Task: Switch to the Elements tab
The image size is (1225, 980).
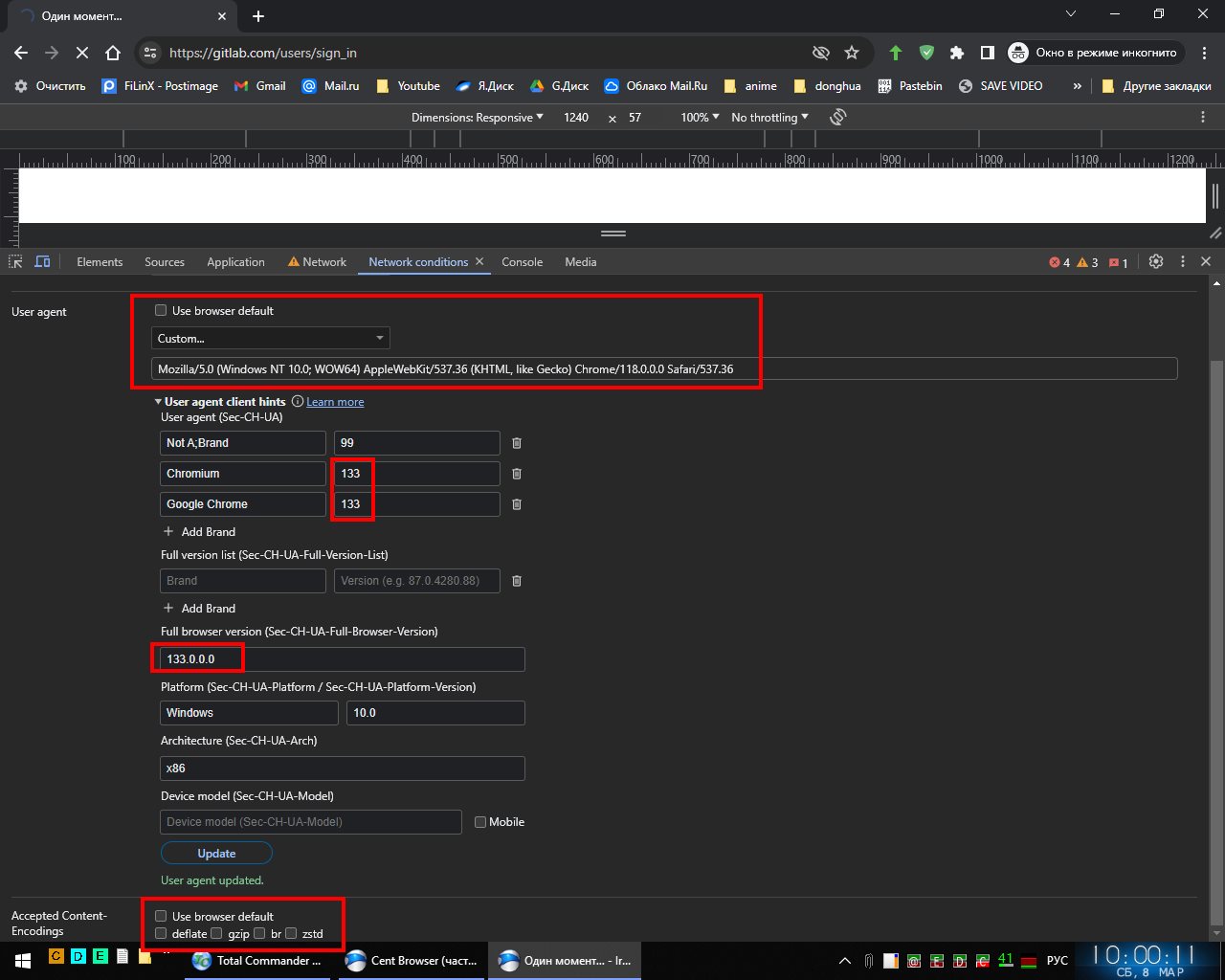Action: pos(100,262)
